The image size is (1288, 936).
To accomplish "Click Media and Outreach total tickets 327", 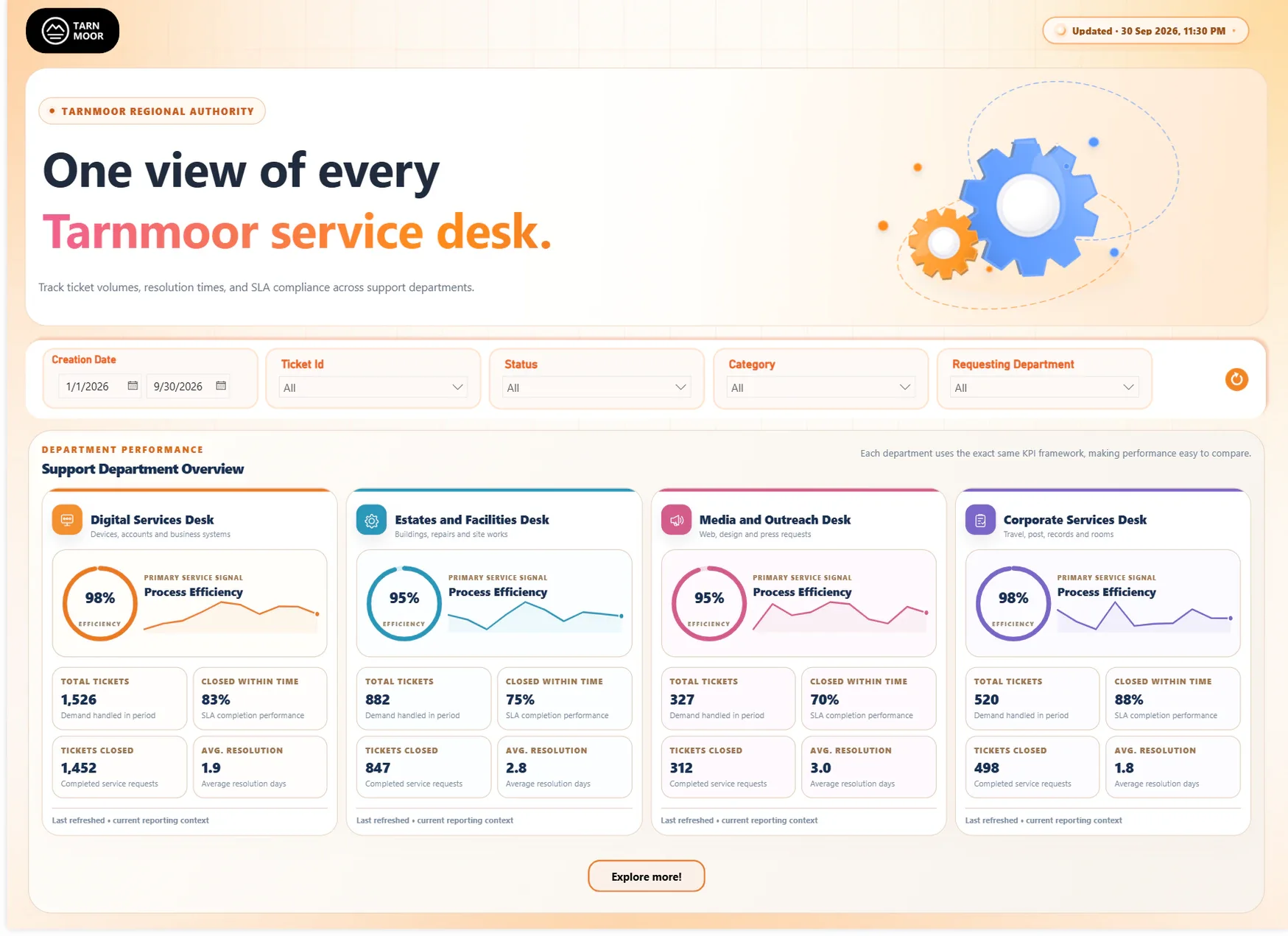I will click(728, 698).
